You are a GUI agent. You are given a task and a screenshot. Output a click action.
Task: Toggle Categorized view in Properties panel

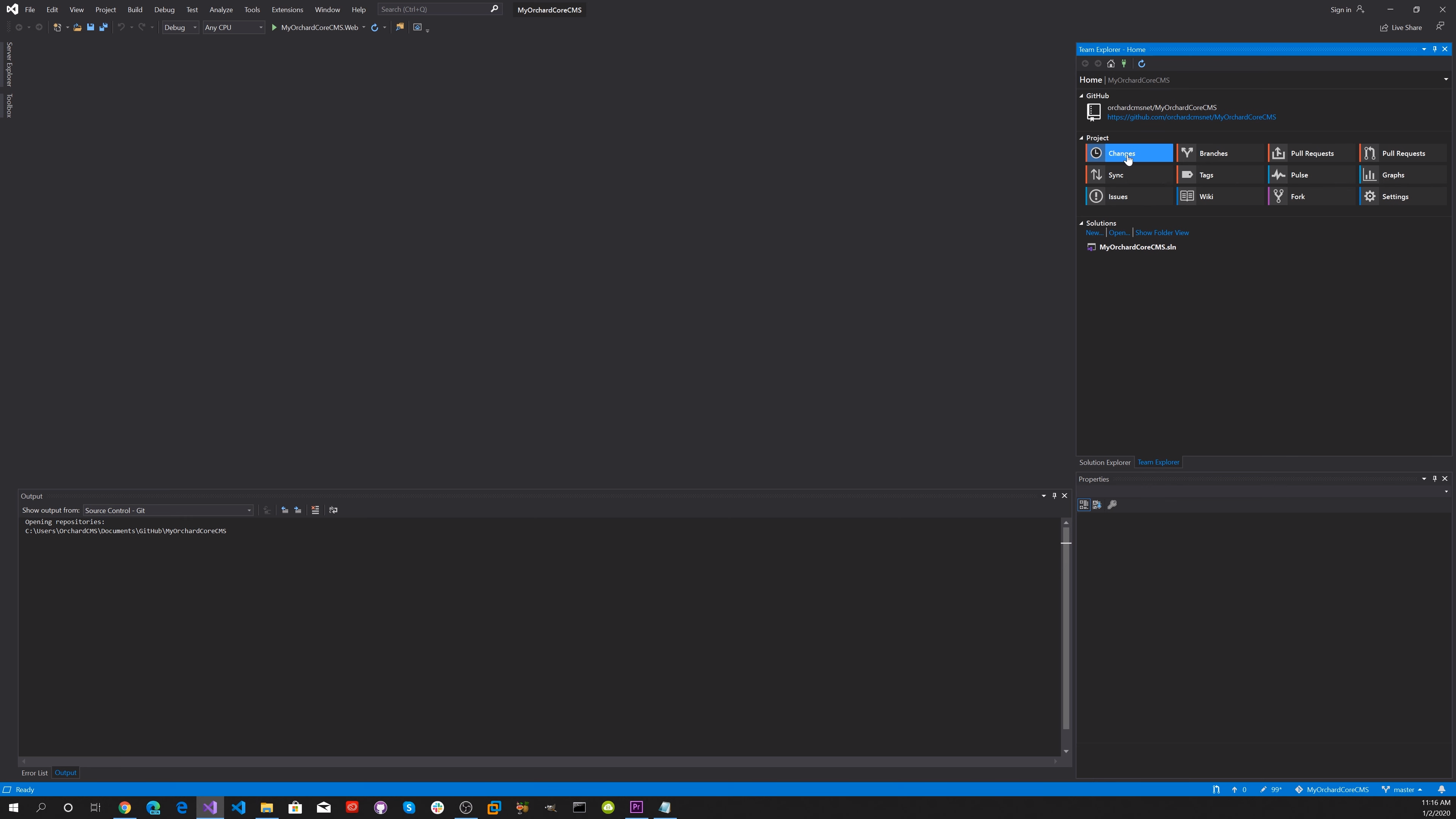click(1084, 504)
